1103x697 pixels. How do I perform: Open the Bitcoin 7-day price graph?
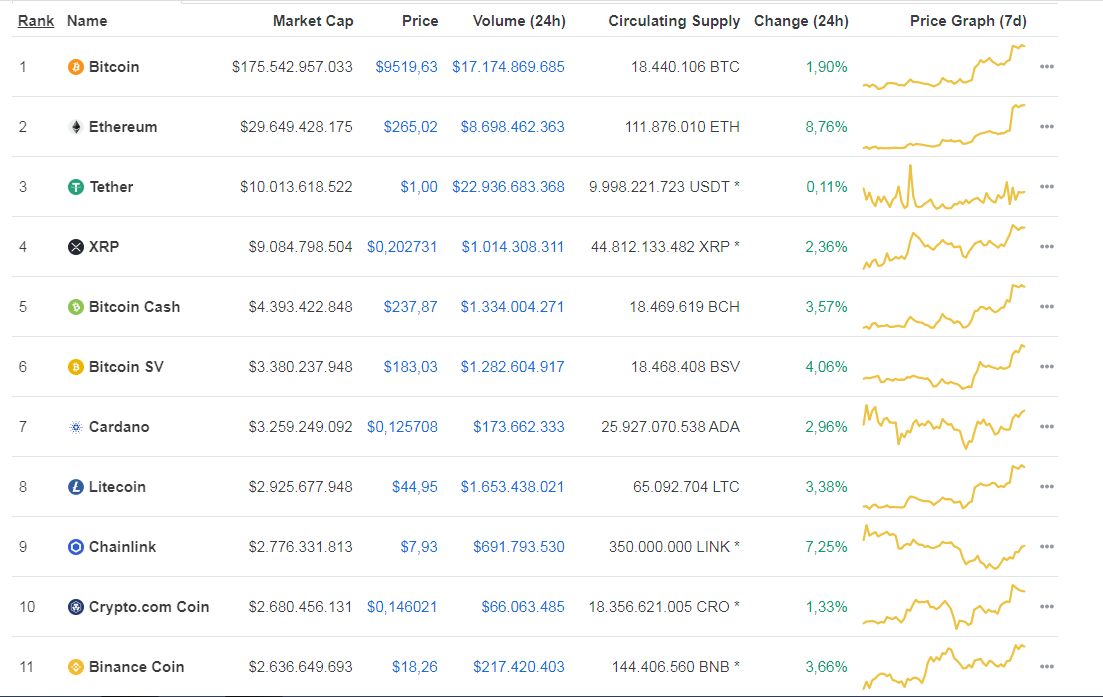click(x=944, y=67)
